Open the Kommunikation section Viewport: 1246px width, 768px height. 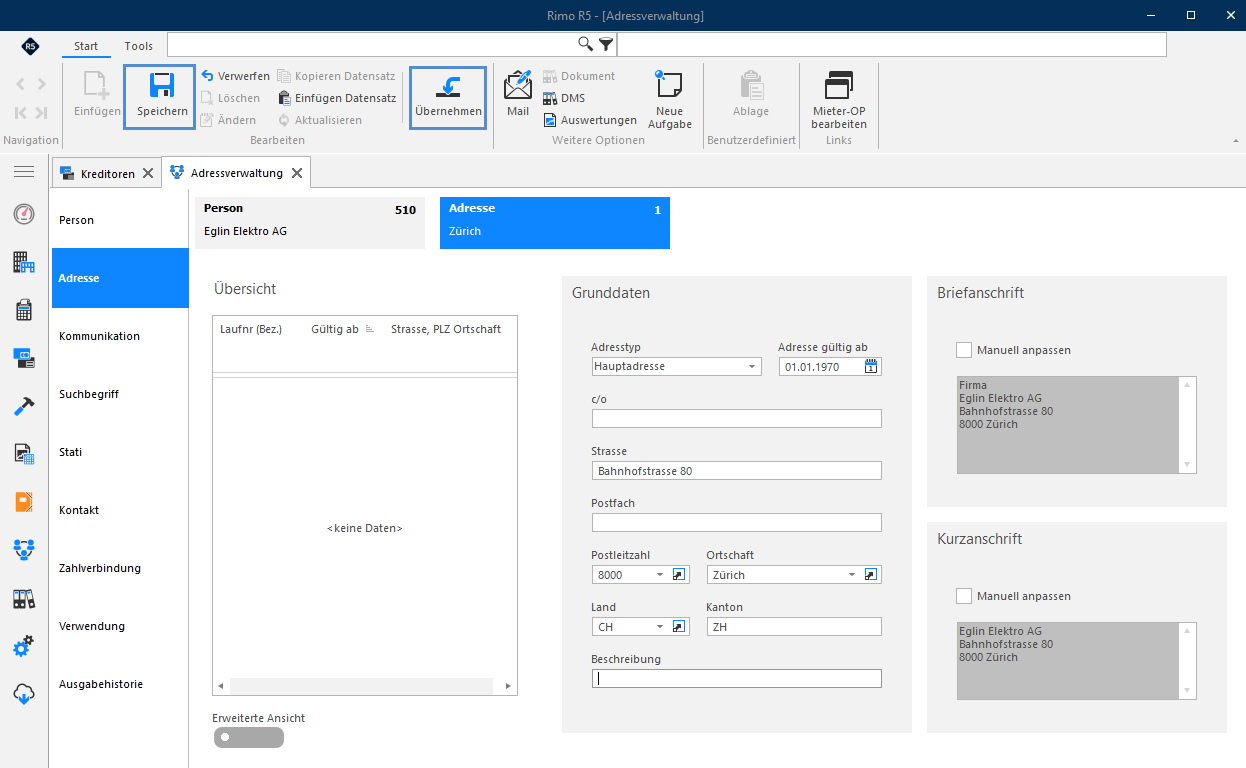tap(119, 336)
